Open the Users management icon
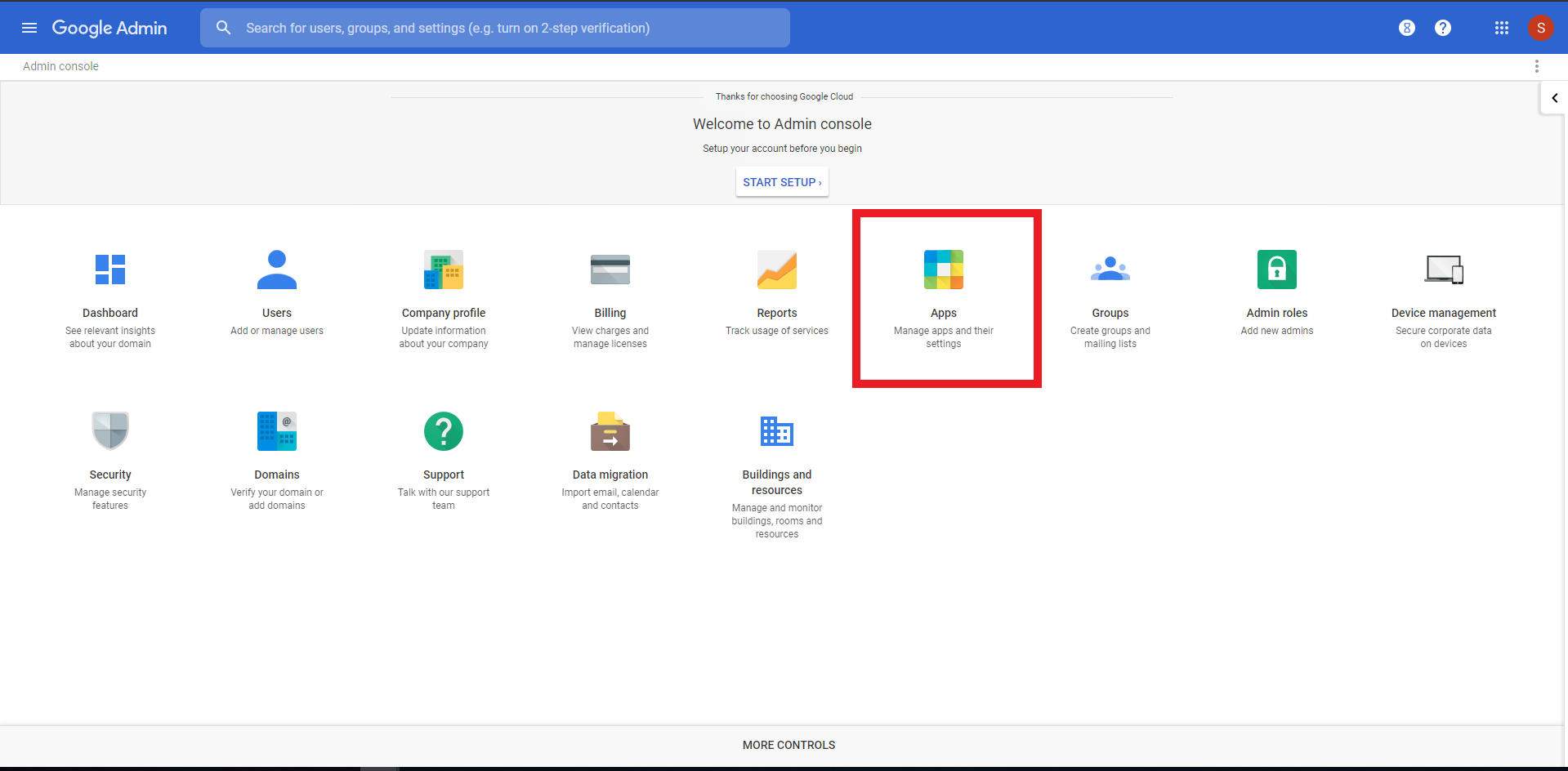The width and height of the screenshot is (1568, 771). tap(277, 270)
